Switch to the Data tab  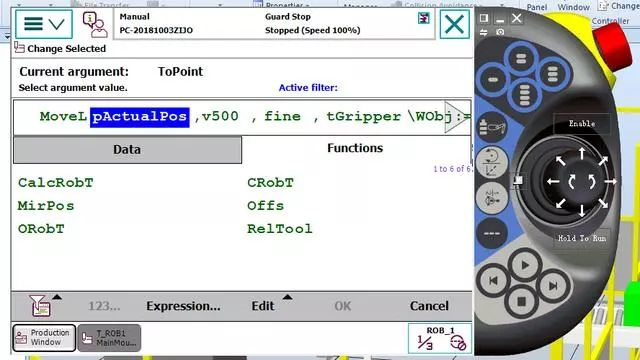[127, 150]
